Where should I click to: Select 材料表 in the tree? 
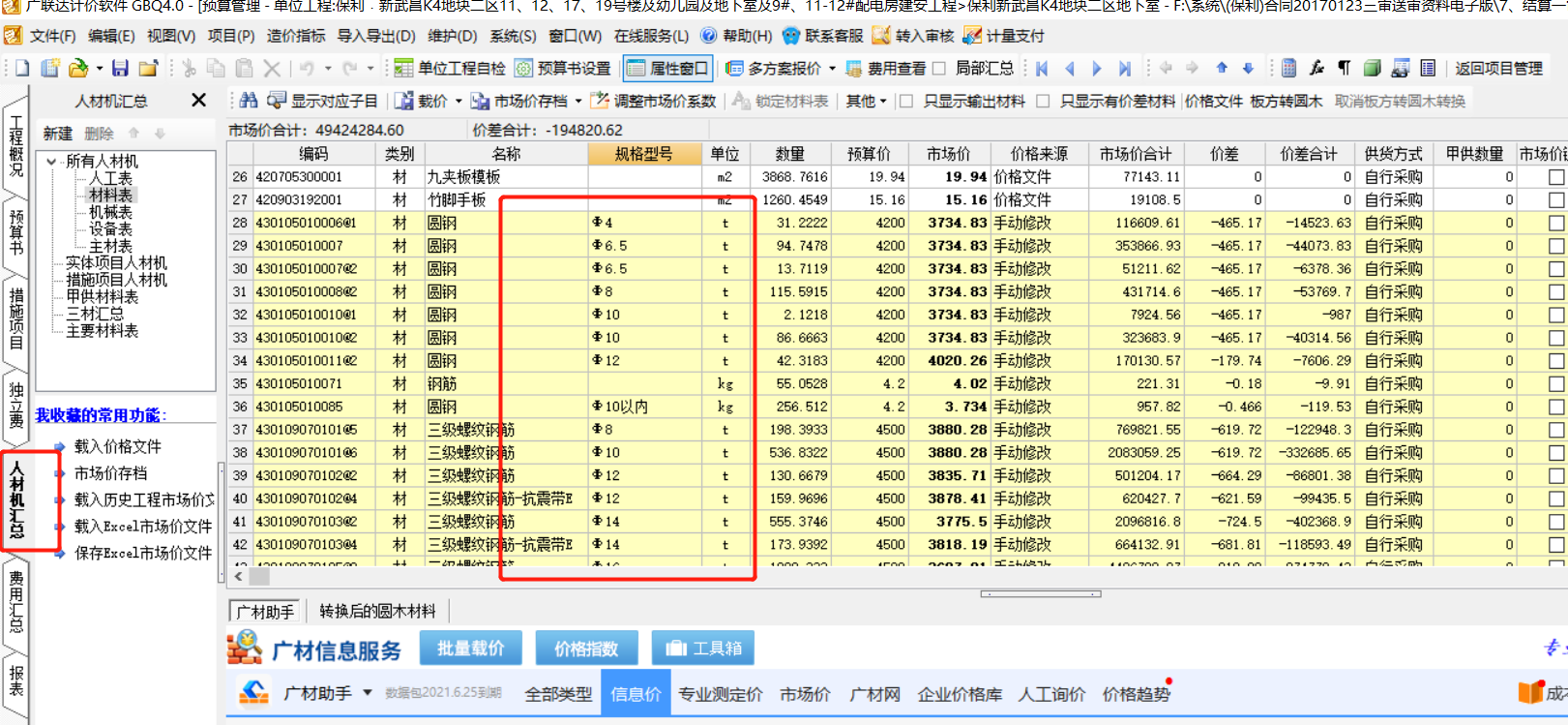click(110, 195)
